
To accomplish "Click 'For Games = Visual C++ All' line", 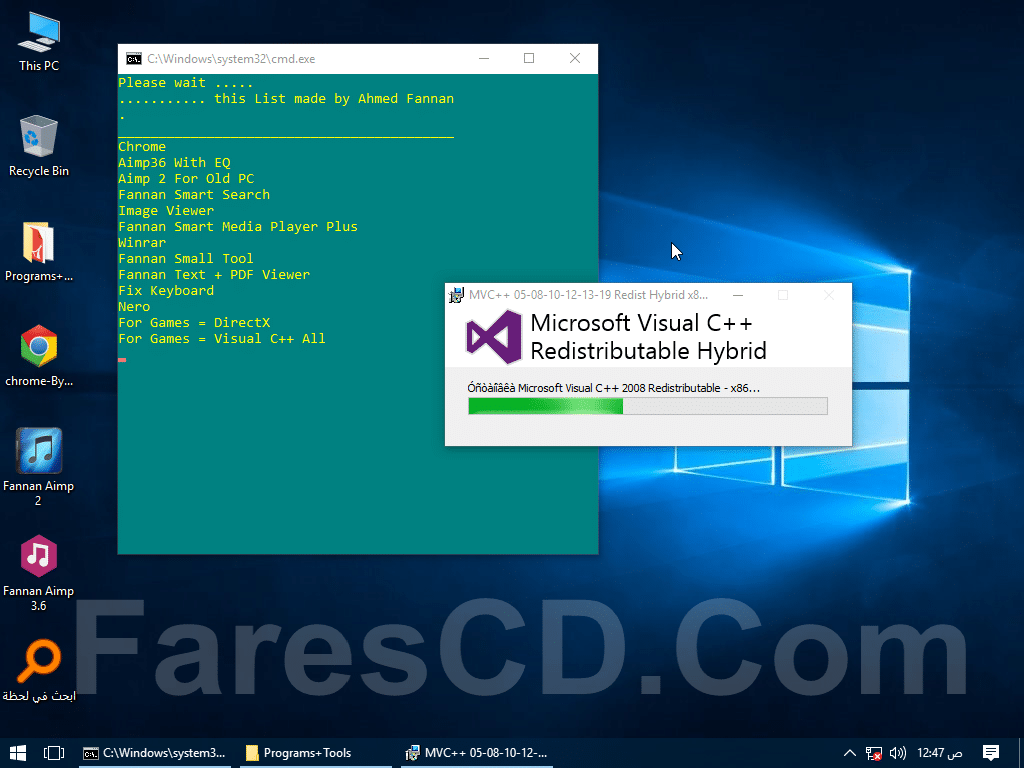I will tap(222, 339).
